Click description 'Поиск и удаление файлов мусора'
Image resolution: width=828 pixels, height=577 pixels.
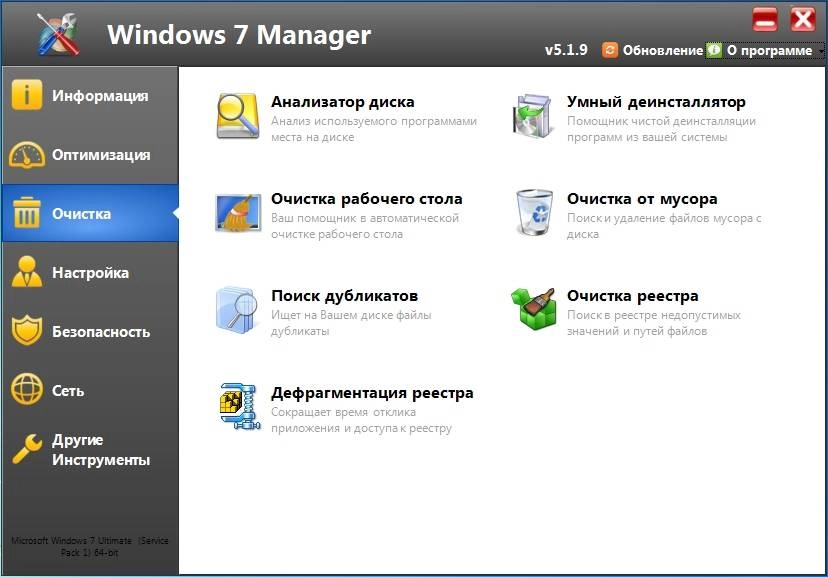point(664,226)
